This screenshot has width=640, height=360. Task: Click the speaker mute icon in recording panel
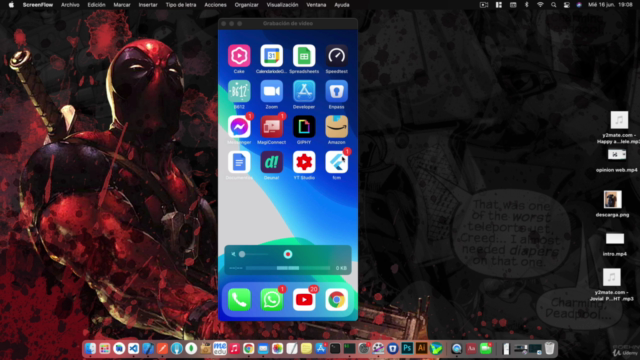(x=233, y=254)
